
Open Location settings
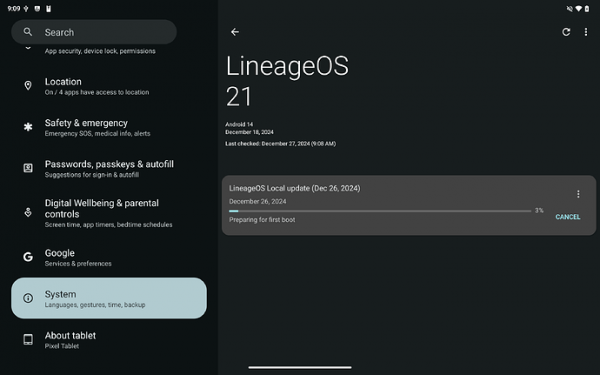pyautogui.click(x=109, y=86)
